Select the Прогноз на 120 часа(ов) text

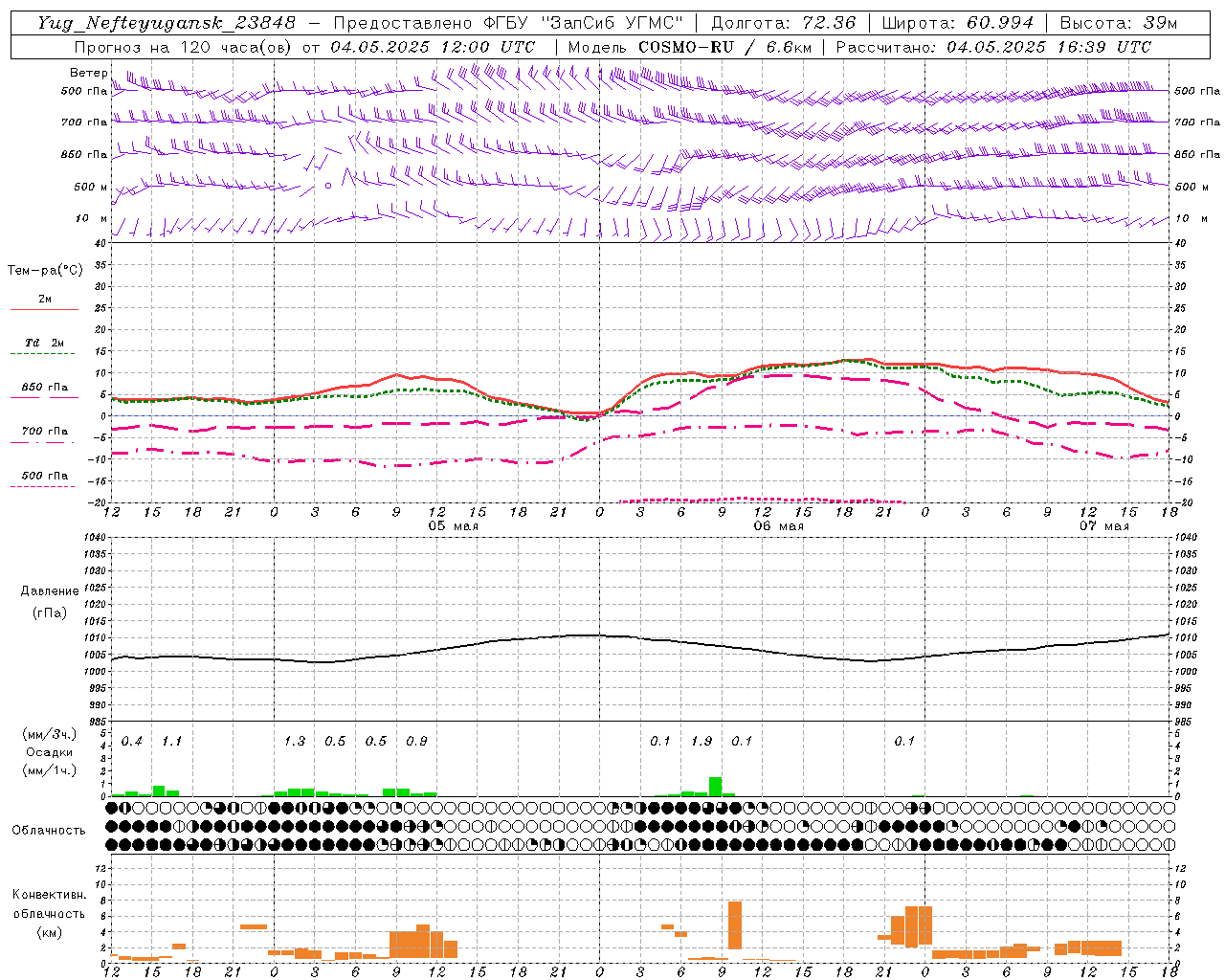[183, 47]
